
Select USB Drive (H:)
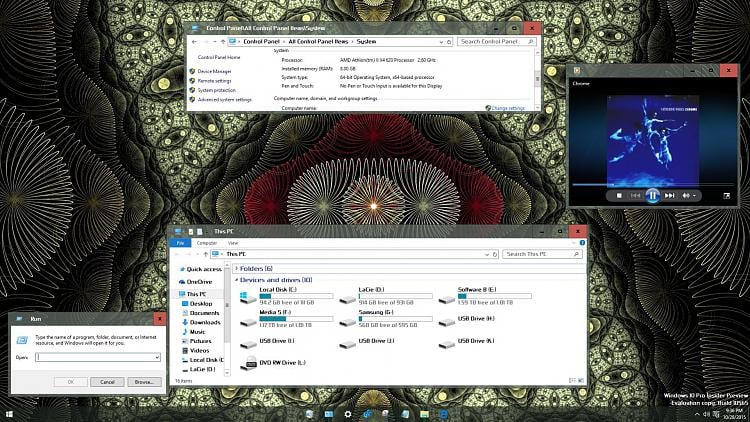click(x=467, y=320)
